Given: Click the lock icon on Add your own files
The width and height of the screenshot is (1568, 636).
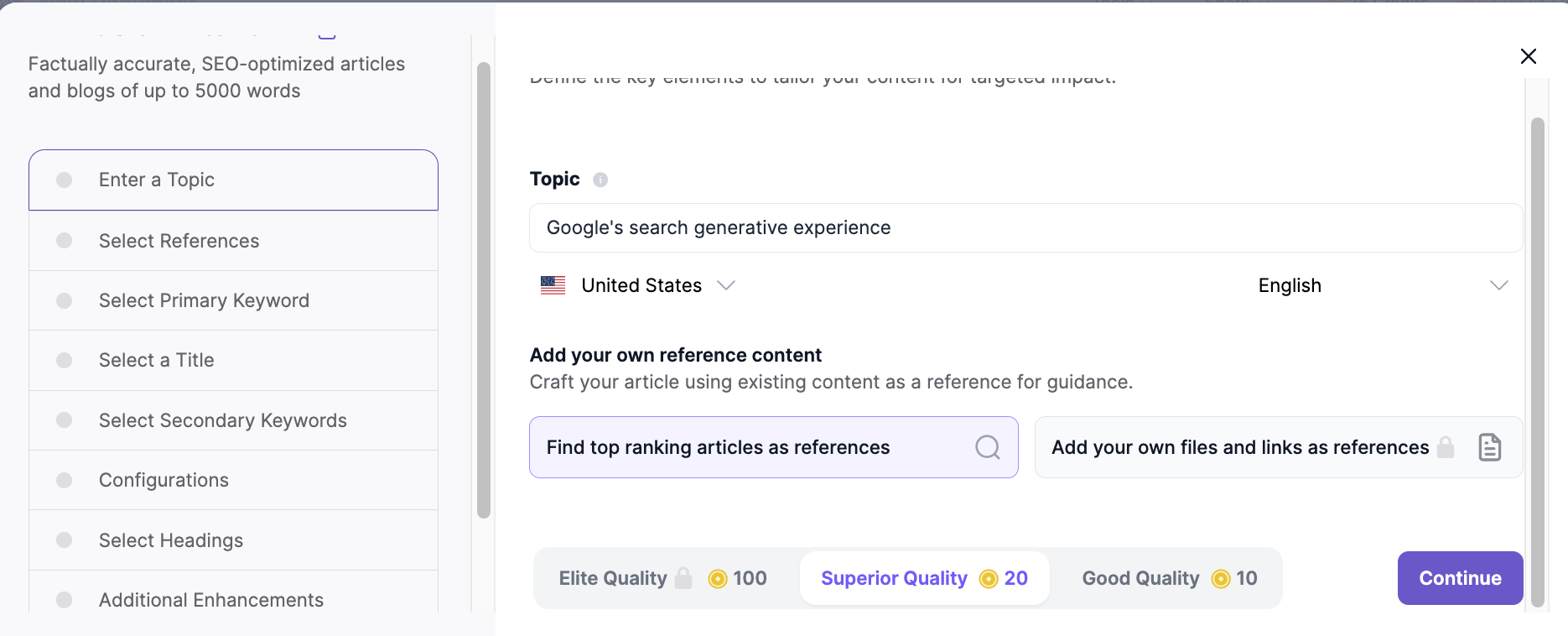Looking at the screenshot, I should coord(1446,447).
